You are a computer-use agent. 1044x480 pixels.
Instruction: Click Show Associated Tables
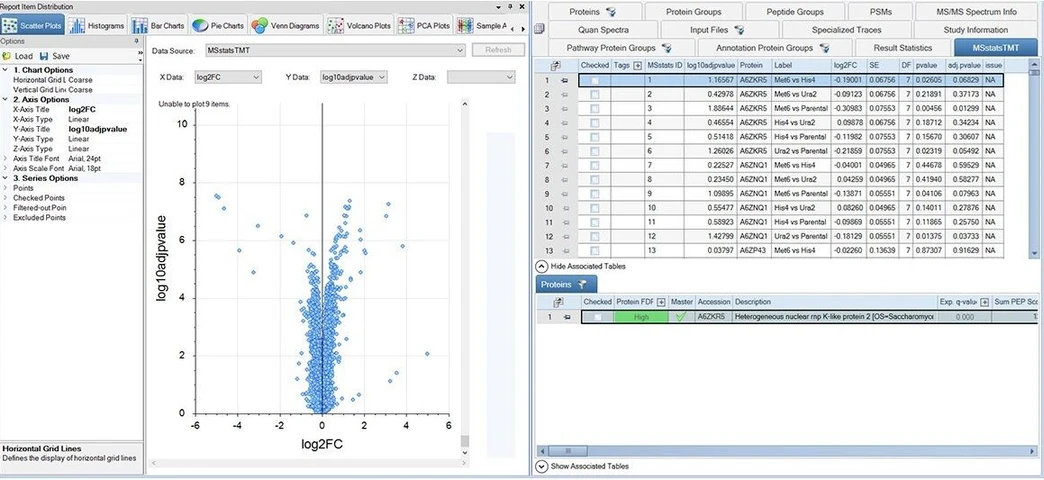coord(582,466)
